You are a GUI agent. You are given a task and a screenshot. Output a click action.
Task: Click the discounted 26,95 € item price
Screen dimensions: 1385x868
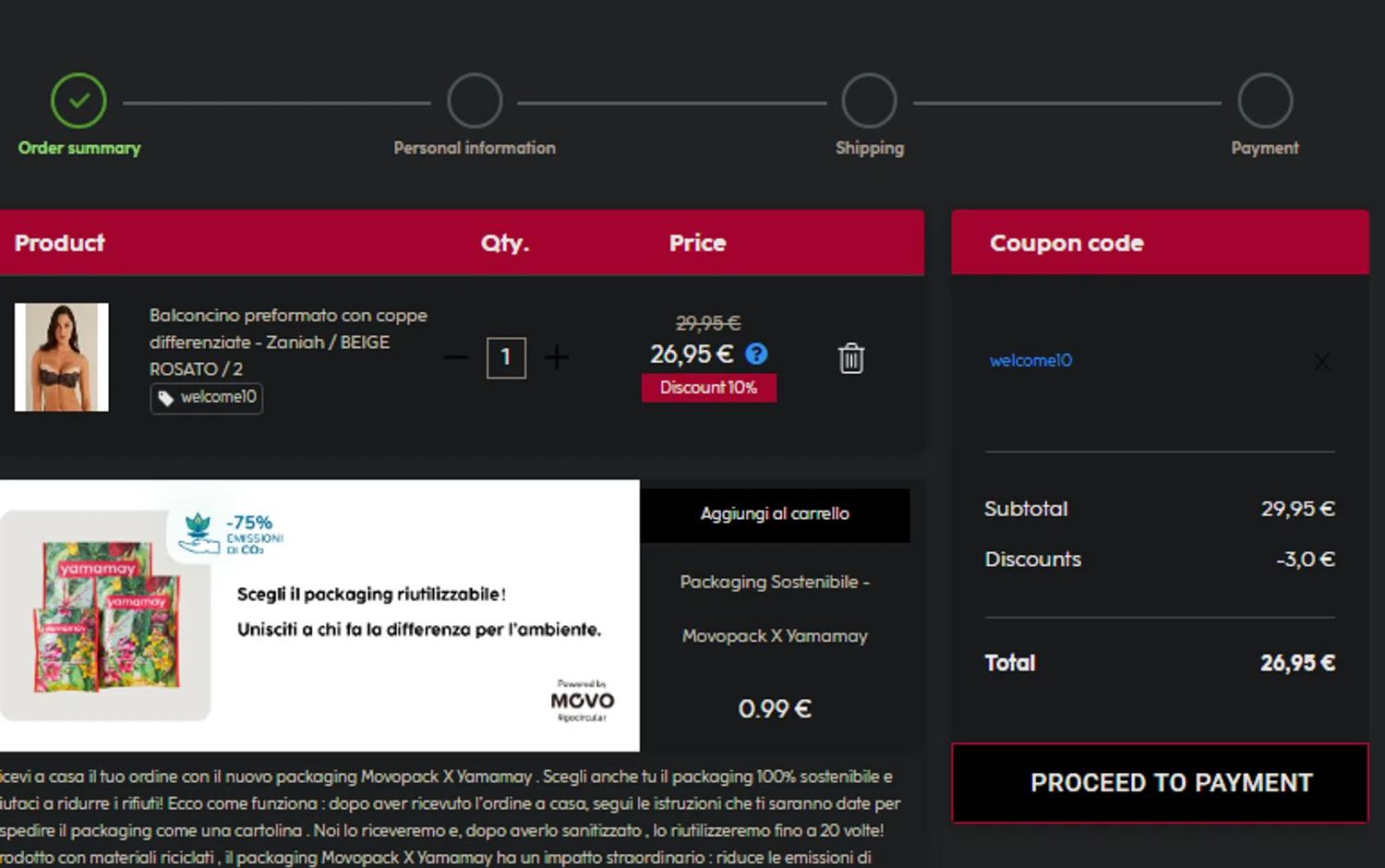coord(692,354)
